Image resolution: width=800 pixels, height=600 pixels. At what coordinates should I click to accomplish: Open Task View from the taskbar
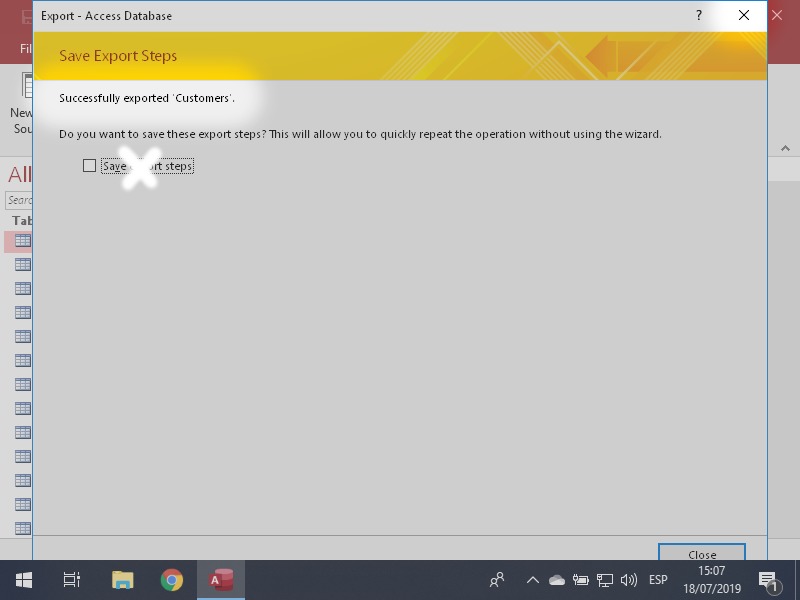(x=72, y=580)
